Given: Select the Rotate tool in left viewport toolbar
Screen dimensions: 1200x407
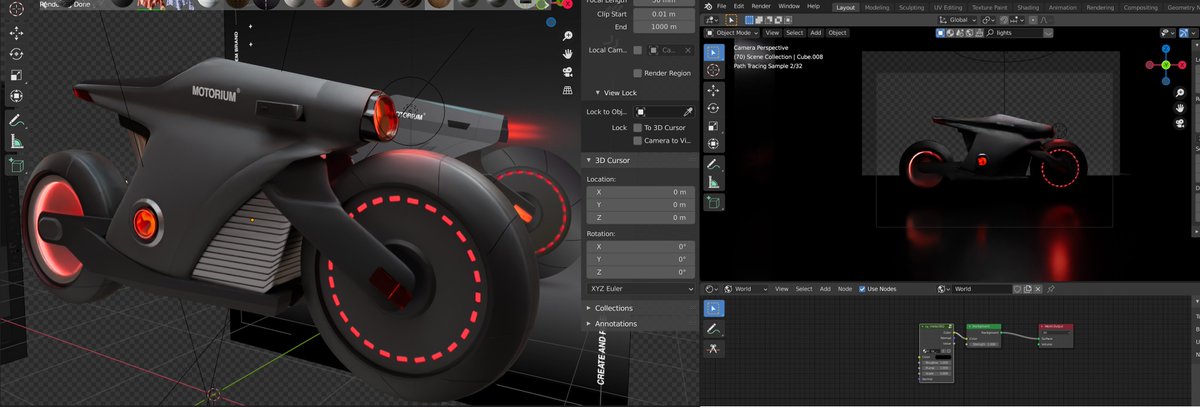Looking at the screenshot, I should tap(17, 54).
